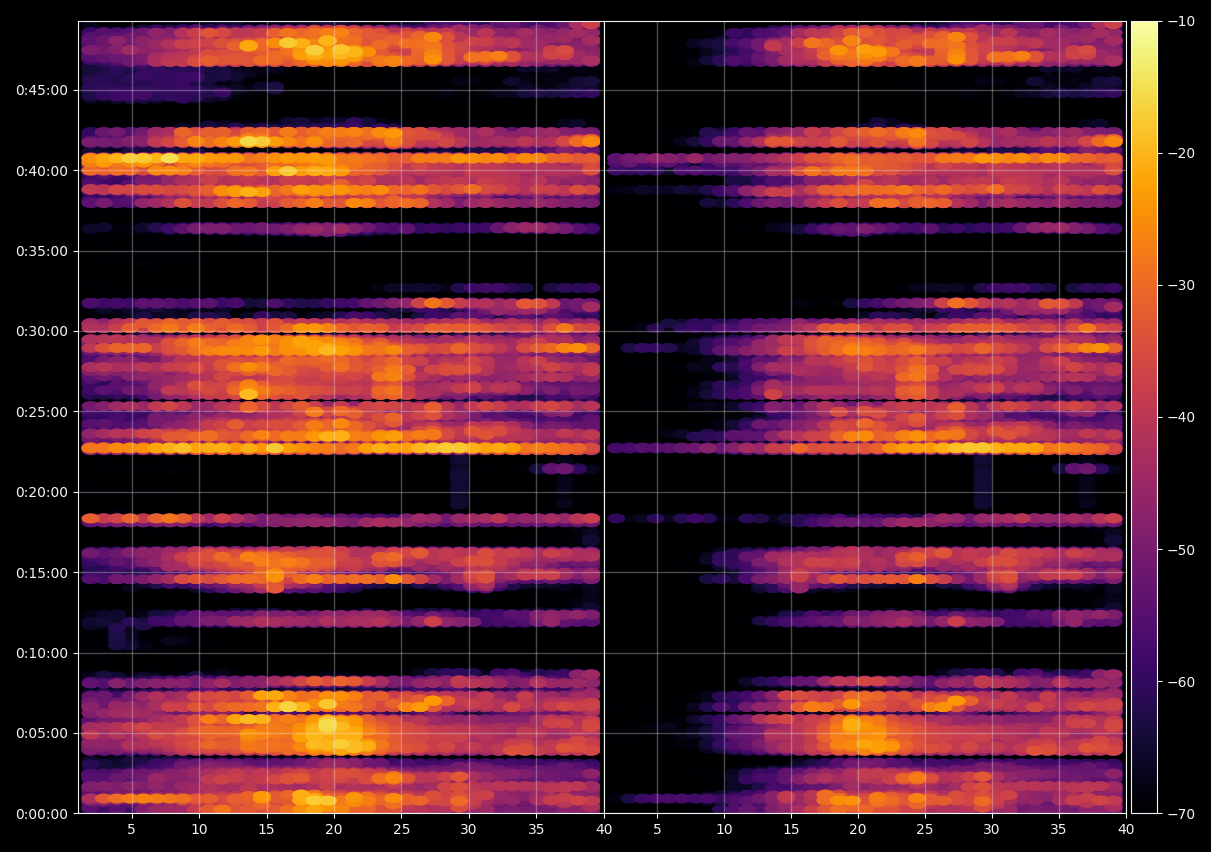This screenshot has height=852, width=1211.
Task: Click the −60 colorbar tick label
Action: 1180,682
